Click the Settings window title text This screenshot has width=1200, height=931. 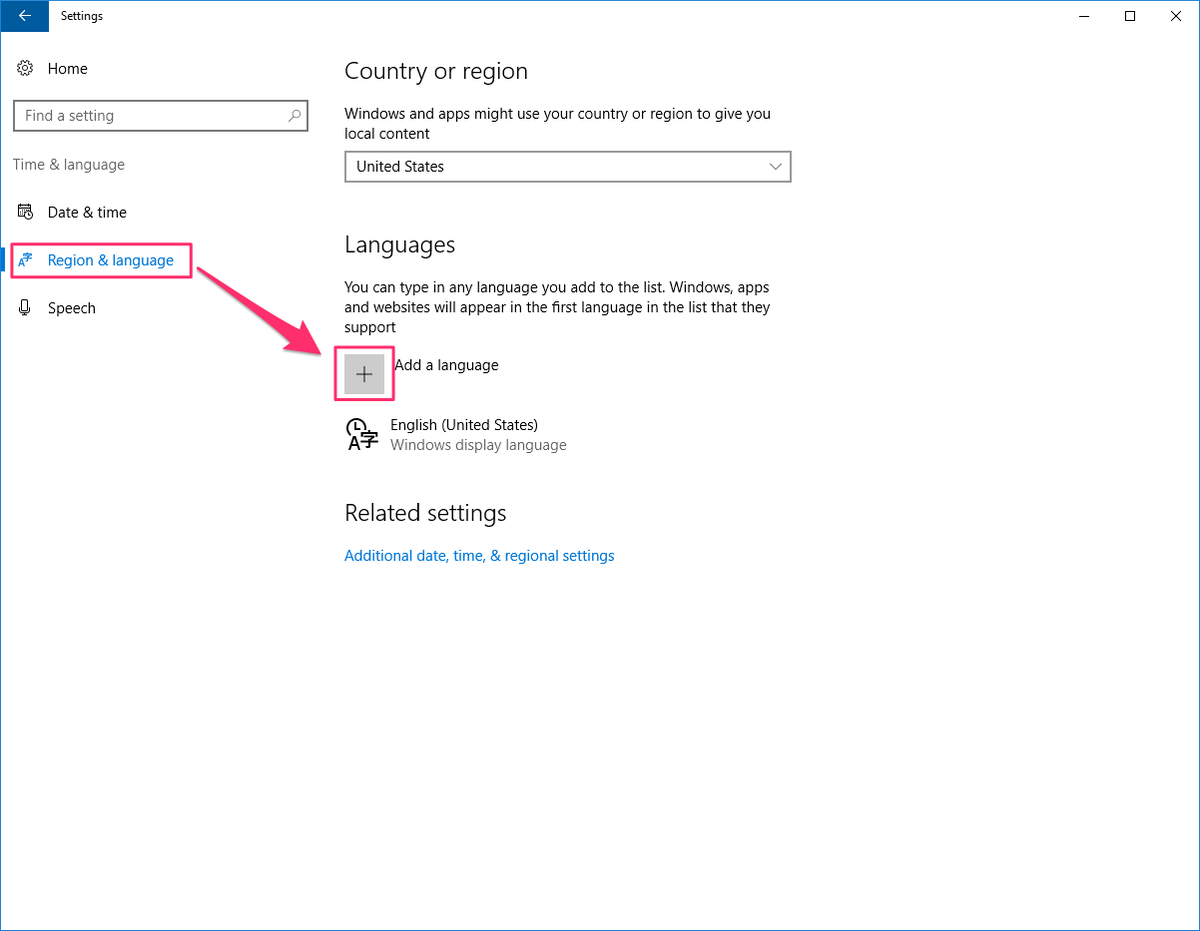(82, 16)
